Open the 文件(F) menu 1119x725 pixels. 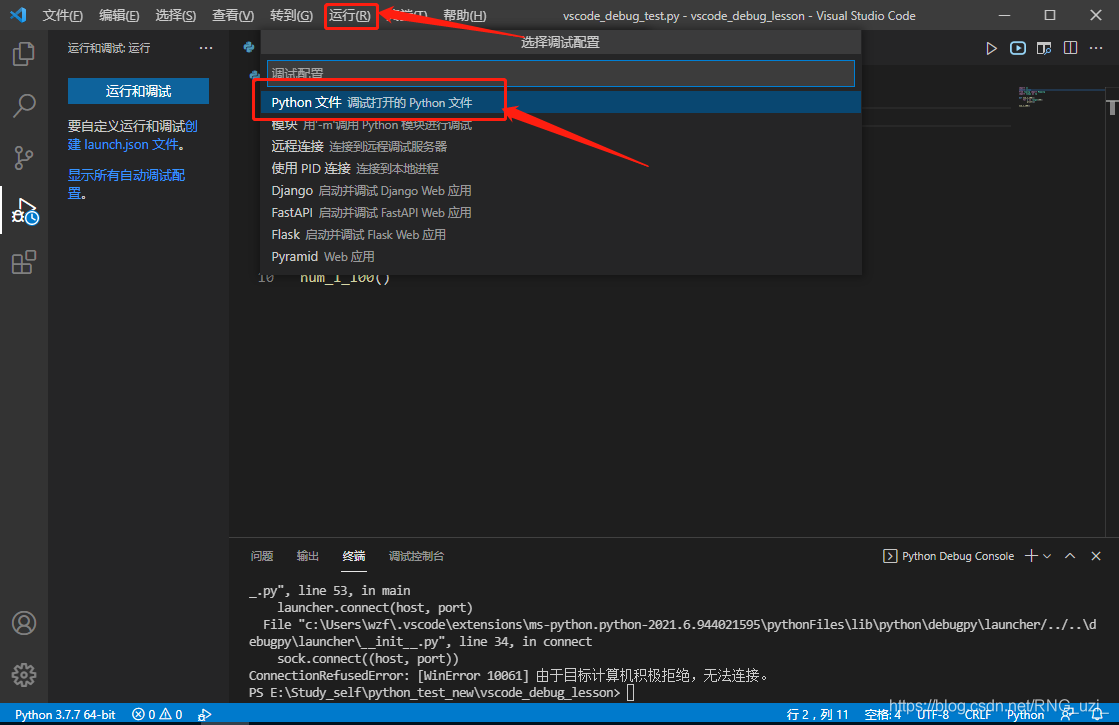[62, 15]
